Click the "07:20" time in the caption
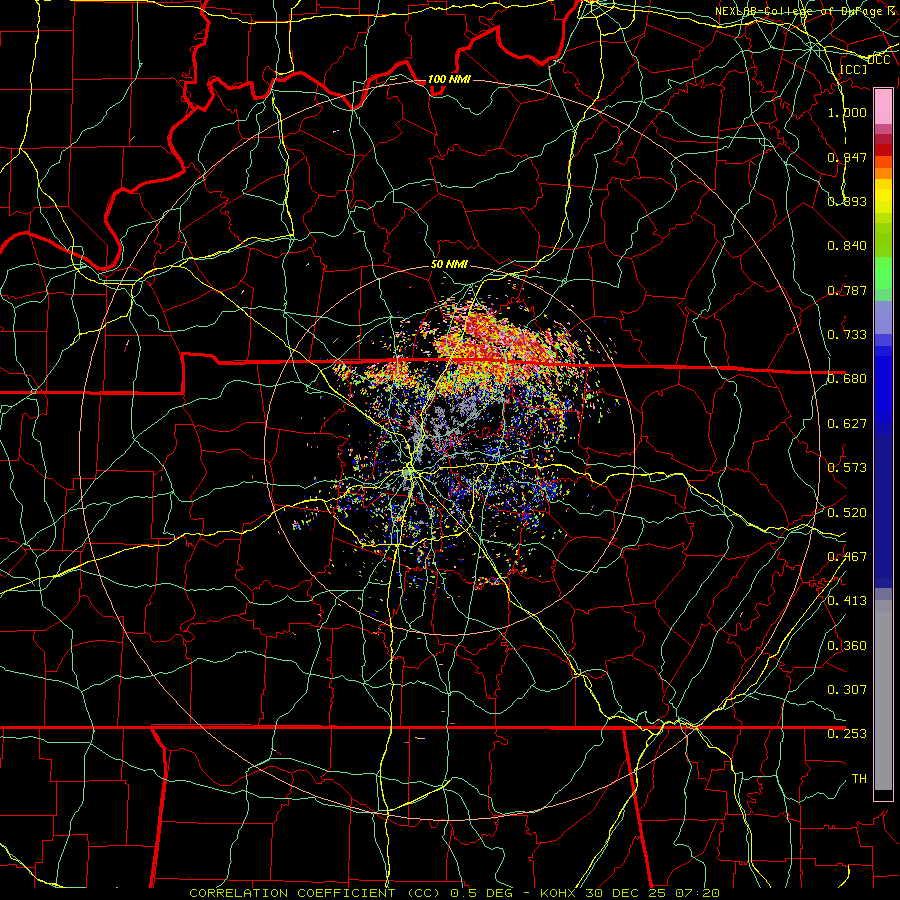Screen dimensions: 900x900 point(697,893)
